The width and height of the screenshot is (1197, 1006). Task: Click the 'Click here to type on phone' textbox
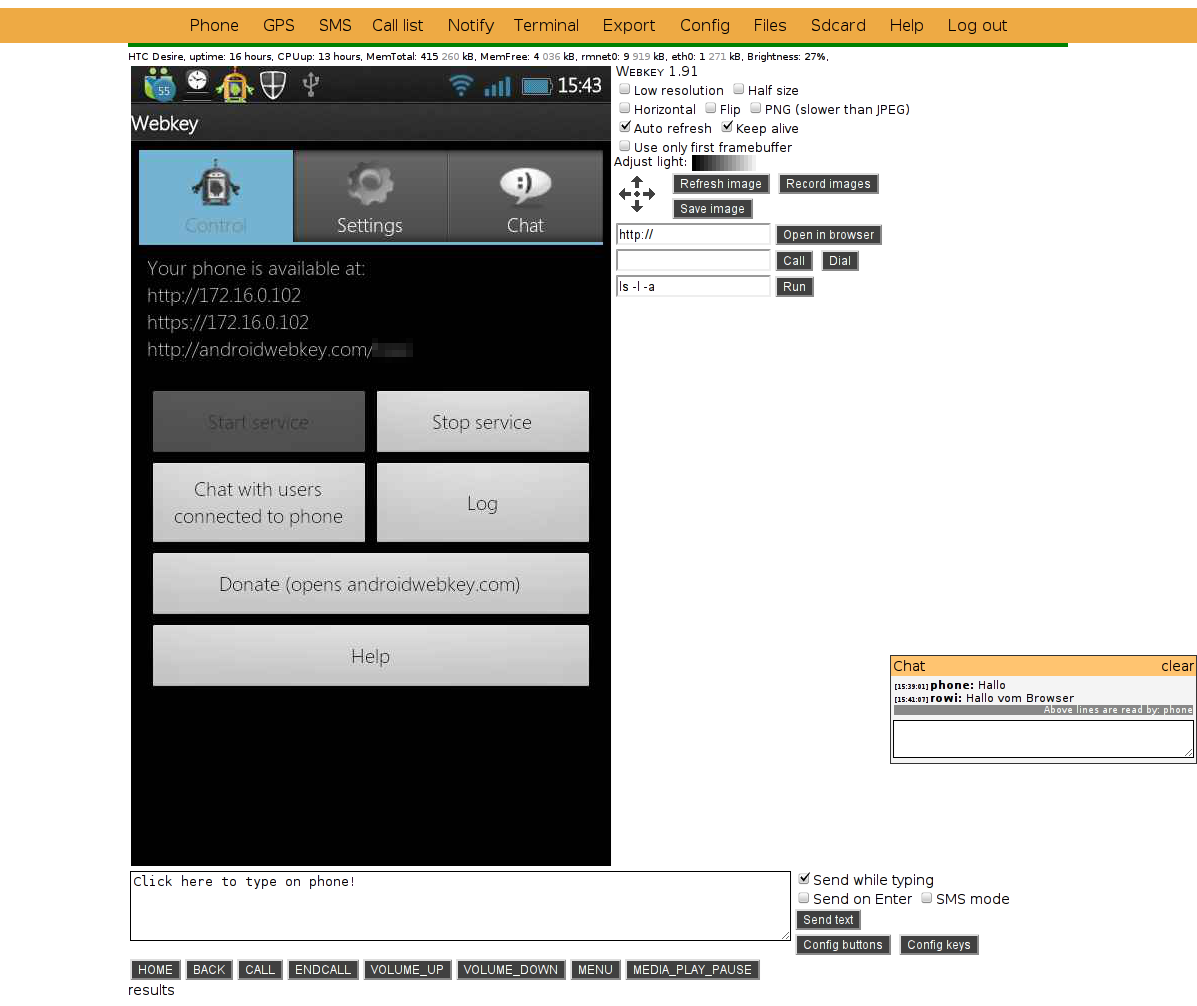460,906
